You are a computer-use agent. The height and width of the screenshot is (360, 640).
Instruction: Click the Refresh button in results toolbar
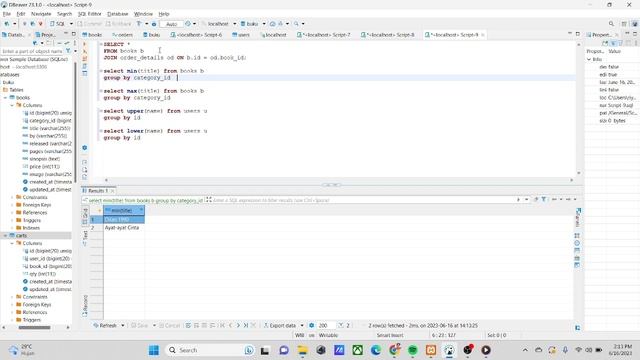coord(106,325)
